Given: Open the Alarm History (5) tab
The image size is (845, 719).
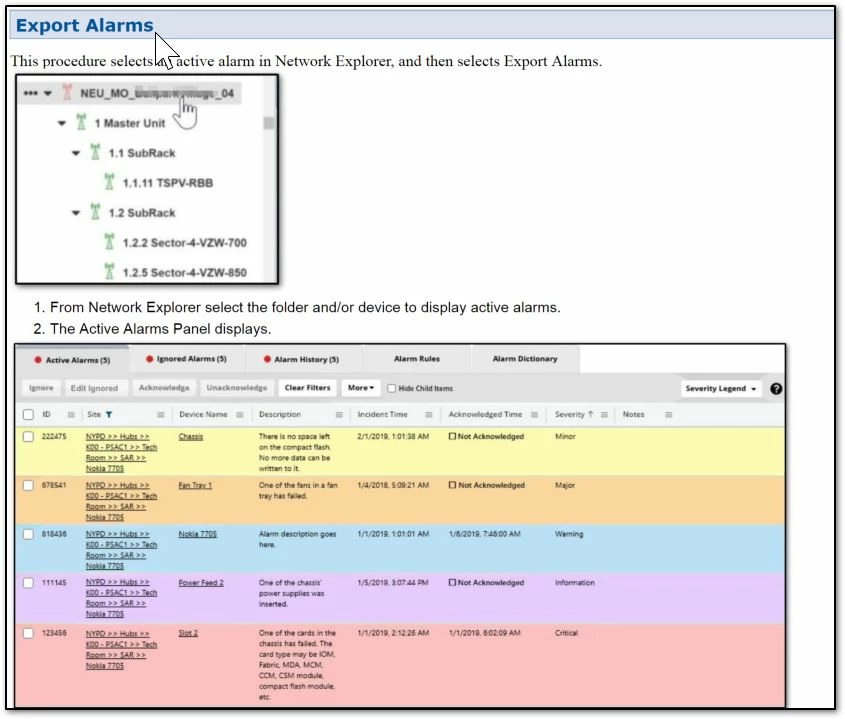Looking at the screenshot, I should pyautogui.click(x=302, y=360).
